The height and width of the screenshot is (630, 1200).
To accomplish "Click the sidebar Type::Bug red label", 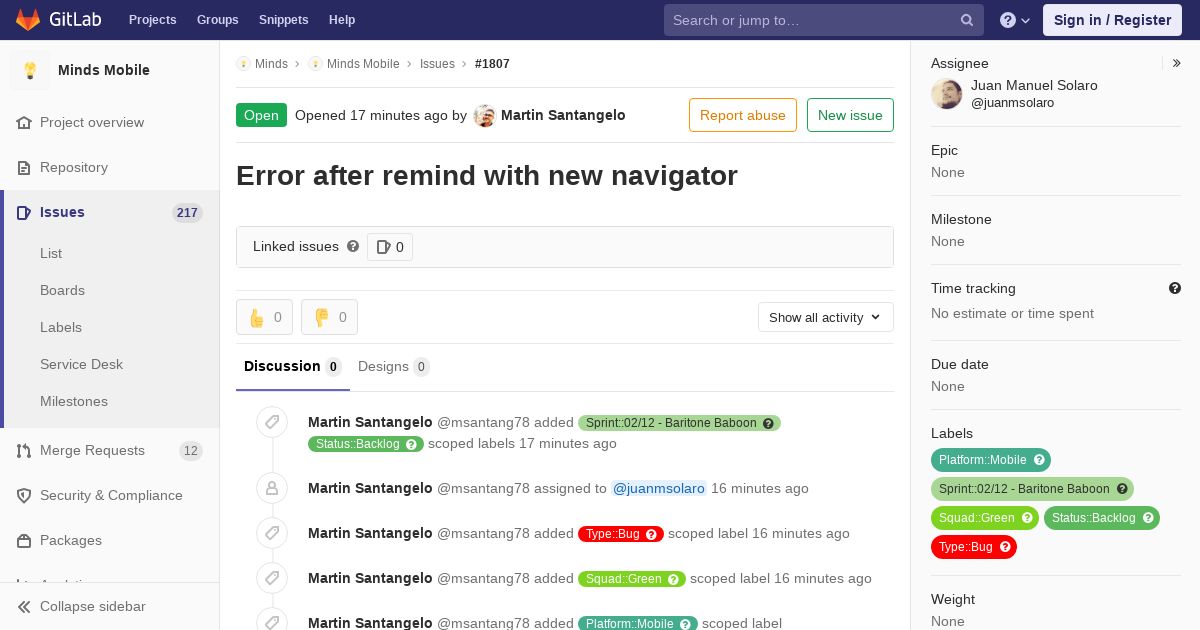I will tap(974, 547).
